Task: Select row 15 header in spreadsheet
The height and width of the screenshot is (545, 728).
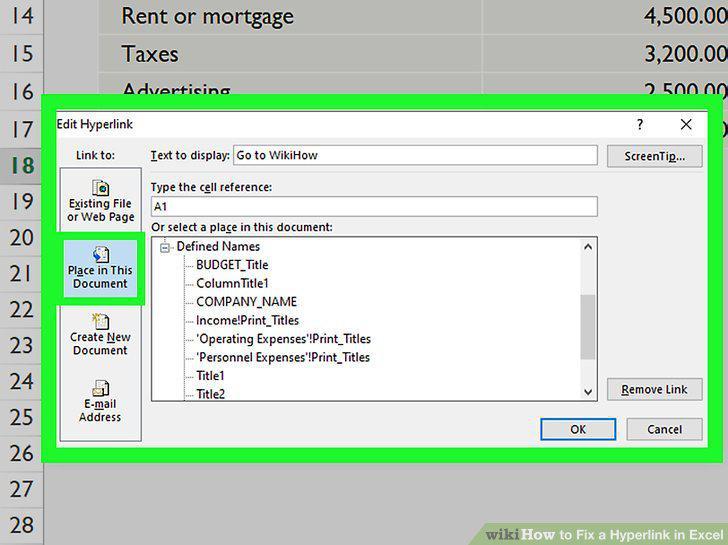Action: coord(22,53)
